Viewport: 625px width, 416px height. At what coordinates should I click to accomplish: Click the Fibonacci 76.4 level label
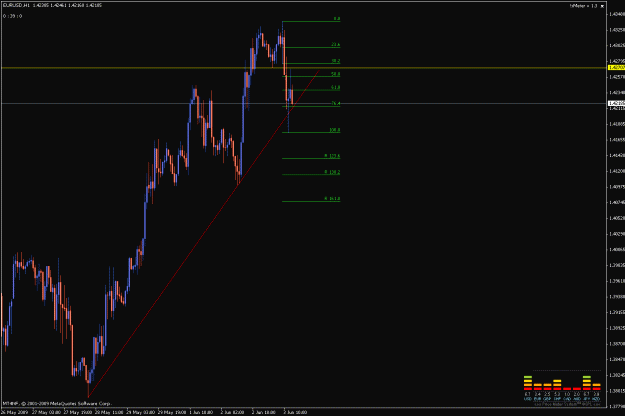pyautogui.click(x=336, y=104)
